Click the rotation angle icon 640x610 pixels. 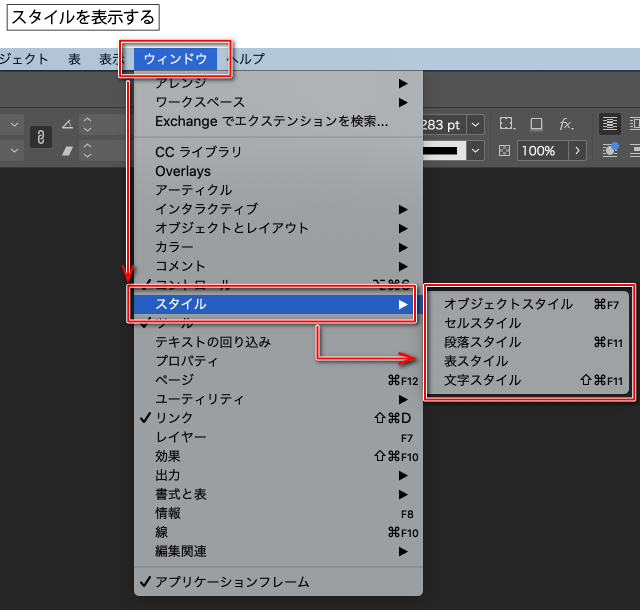coord(67,124)
